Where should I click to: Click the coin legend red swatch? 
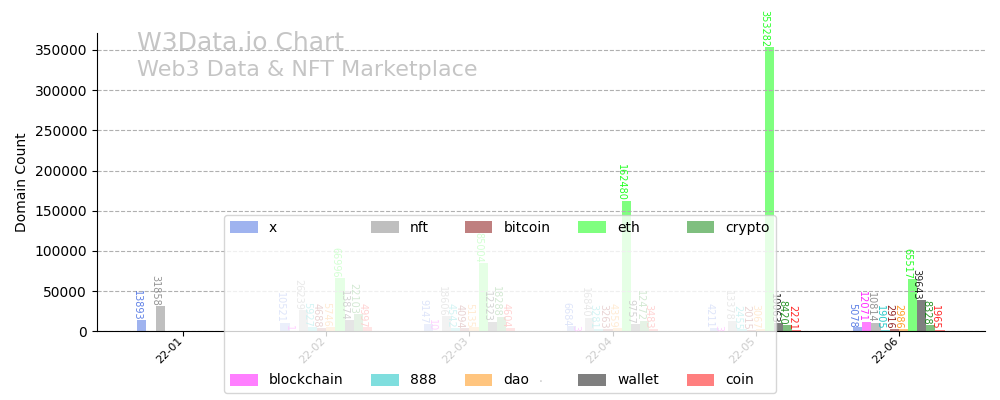pyautogui.click(x=701, y=380)
